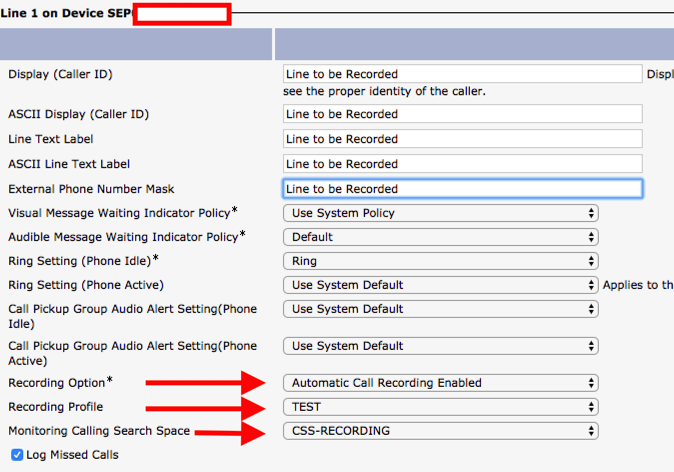
Task: Open Call Pickup Audio Alert (Phone Active) dropdown
Action: (x=440, y=346)
